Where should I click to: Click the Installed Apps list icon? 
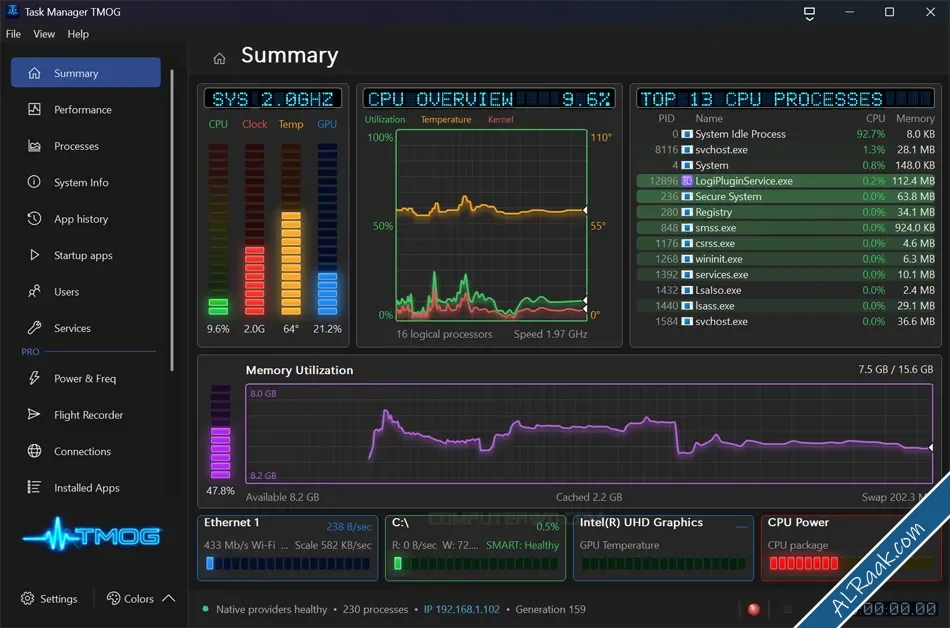pyautogui.click(x=35, y=487)
